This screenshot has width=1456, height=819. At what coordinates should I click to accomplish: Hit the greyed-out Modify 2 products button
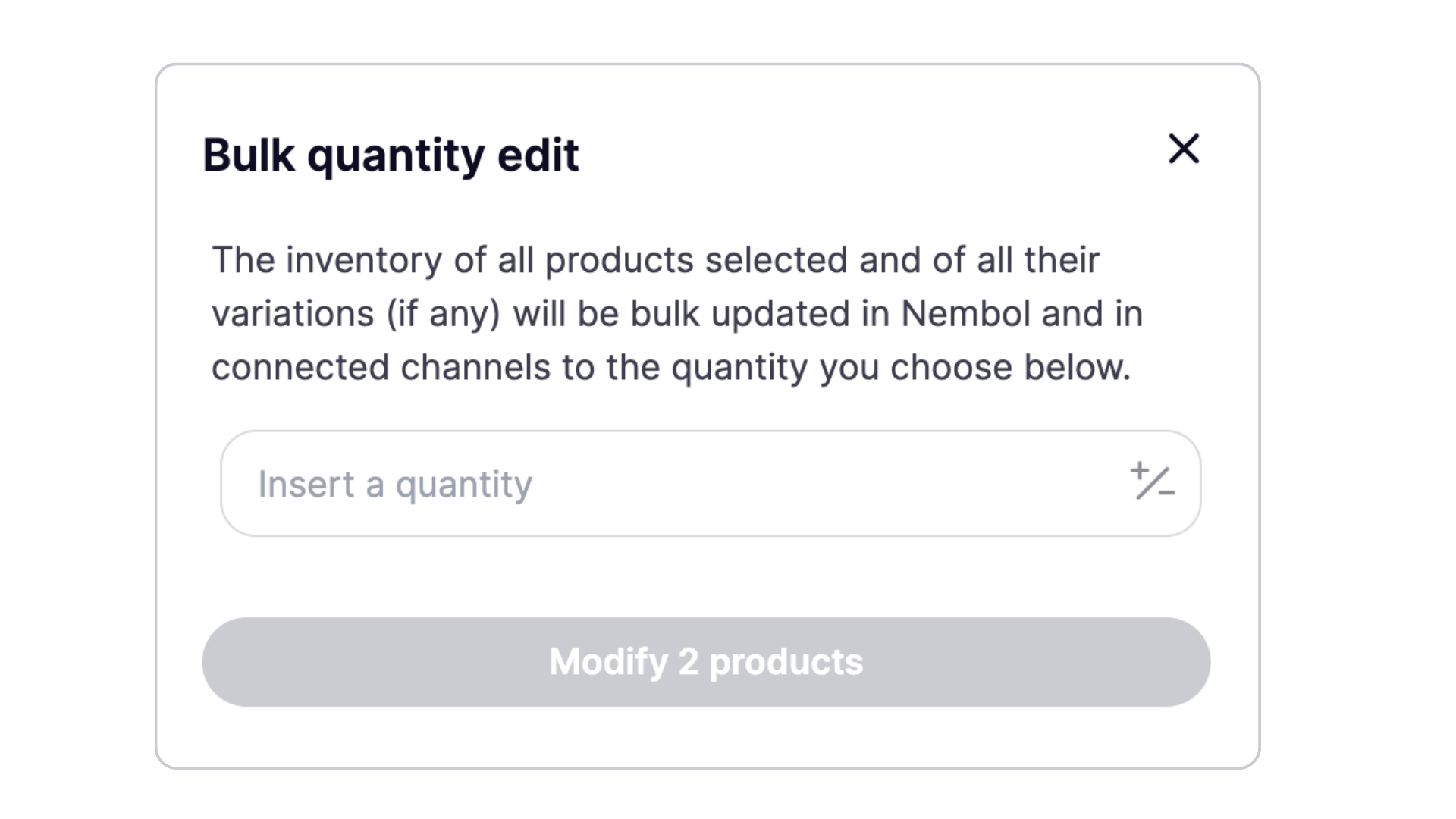(x=705, y=662)
